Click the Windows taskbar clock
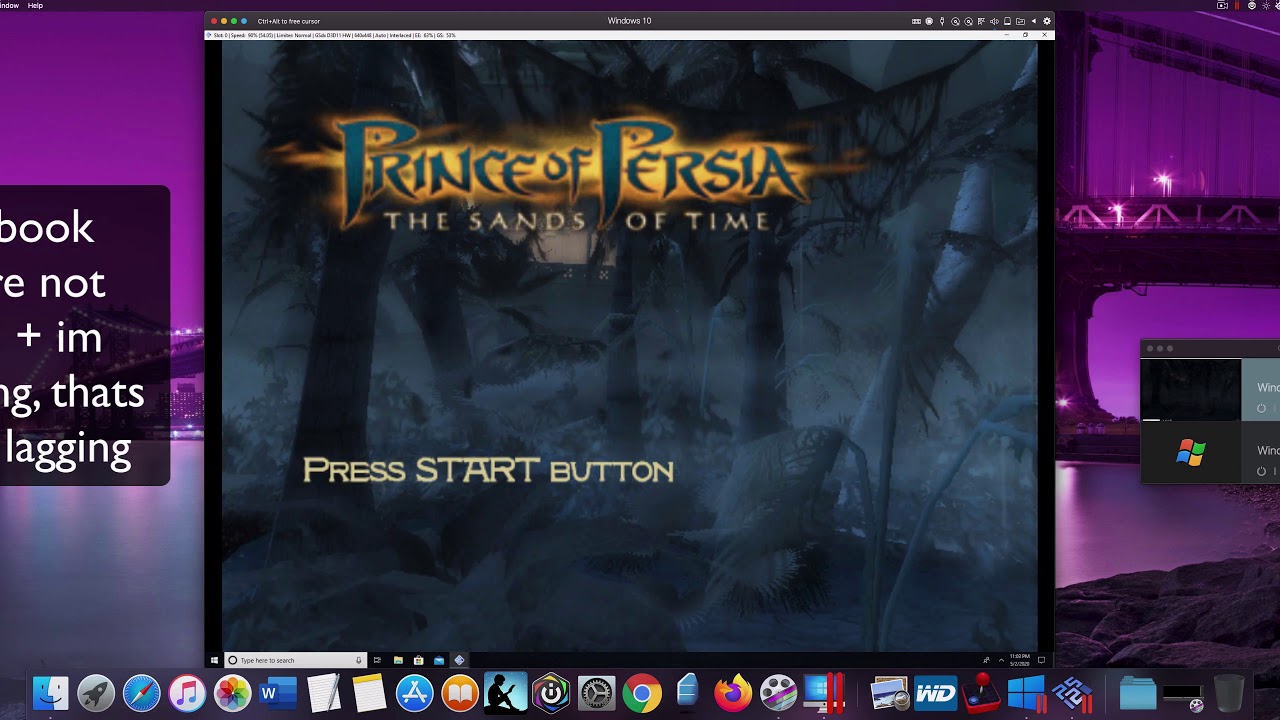The height and width of the screenshot is (720, 1280). tap(1020, 660)
